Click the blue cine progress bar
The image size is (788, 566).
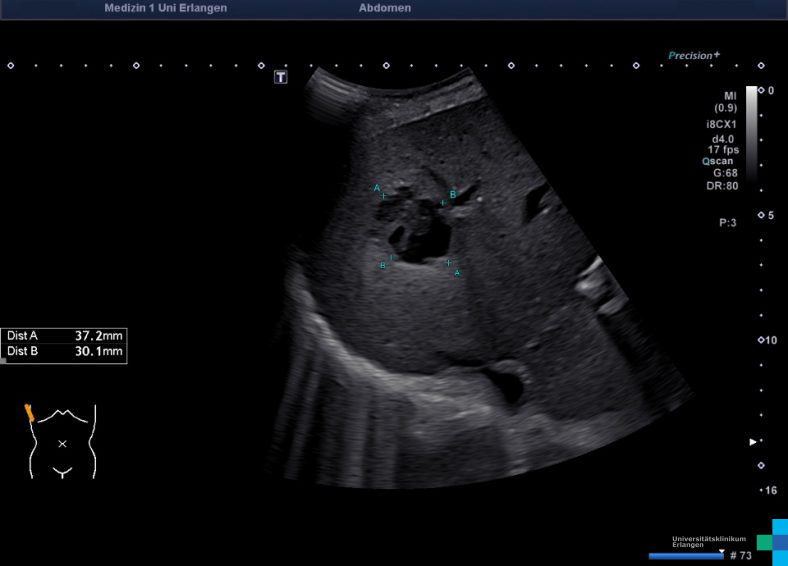[685, 555]
